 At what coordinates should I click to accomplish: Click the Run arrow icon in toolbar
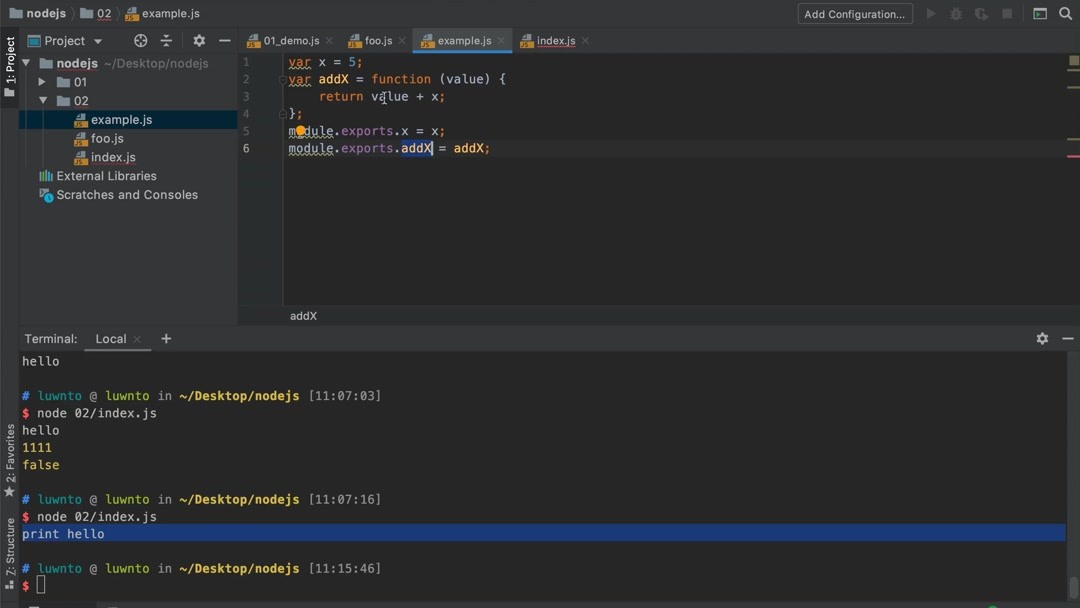[x=931, y=14]
